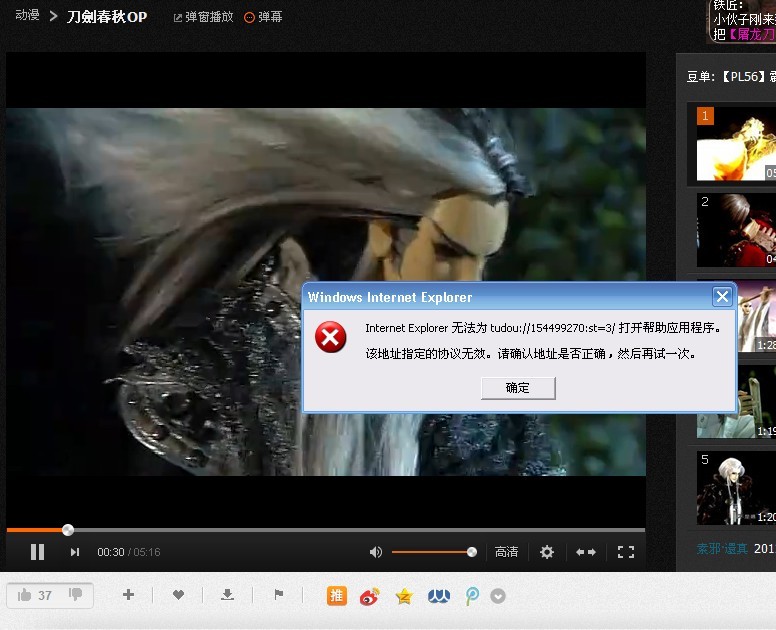The width and height of the screenshot is (776, 630).
Task: Open the playlist thumbnail timed 1:28
Action: (x=757, y=316)
